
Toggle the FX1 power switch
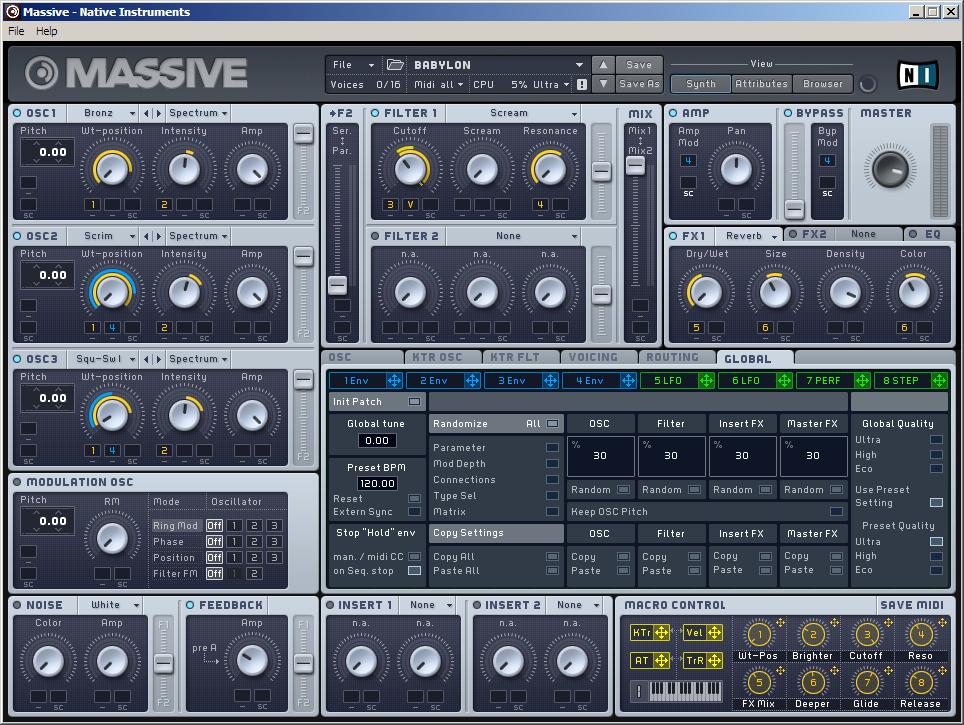tap(673, 236)
